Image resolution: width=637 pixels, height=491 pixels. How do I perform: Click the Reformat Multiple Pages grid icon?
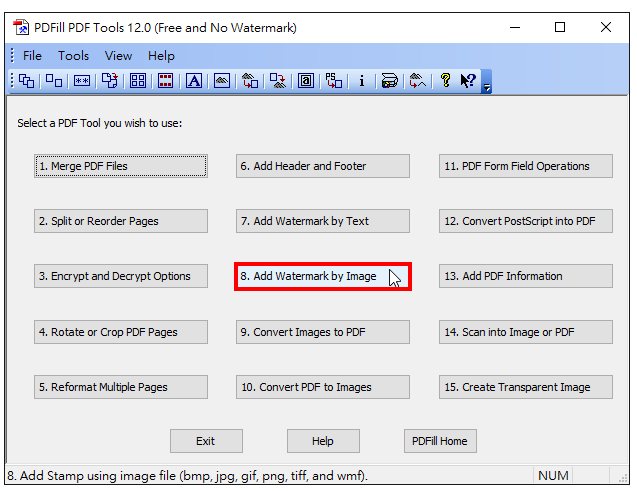point(138,81)
